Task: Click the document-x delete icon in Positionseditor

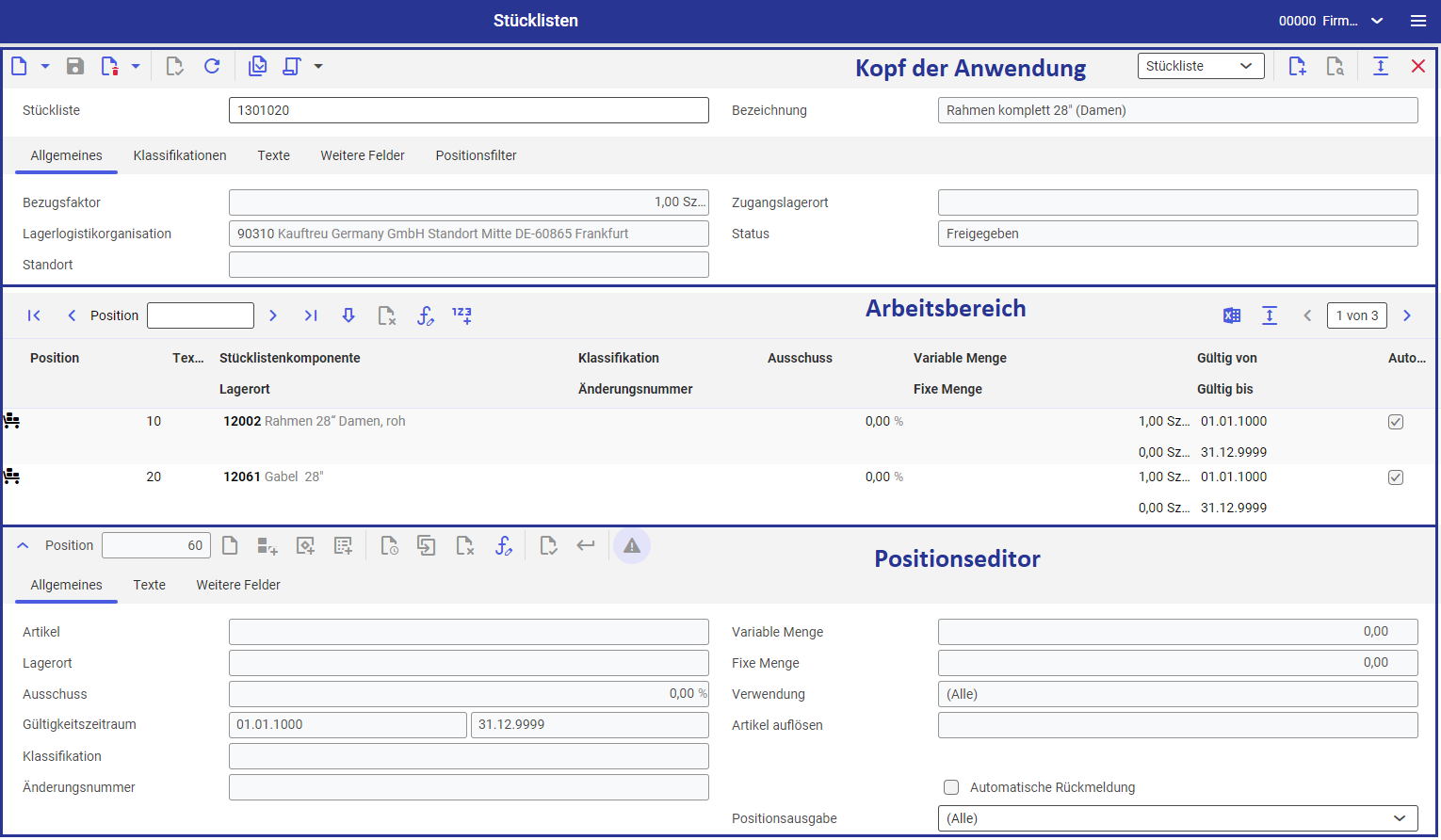Action: pyautogui.click(x=464, y=545)
